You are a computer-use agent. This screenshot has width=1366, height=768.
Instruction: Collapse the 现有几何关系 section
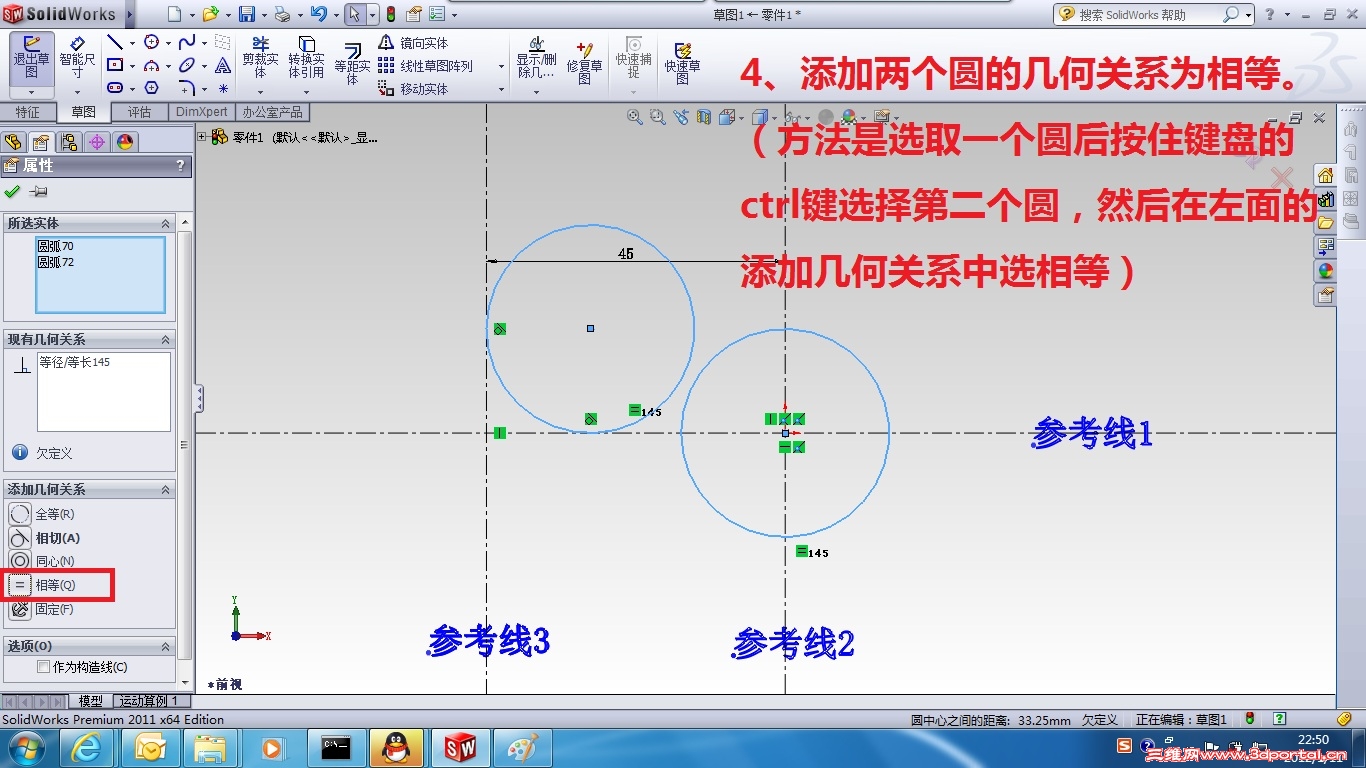pyautogui.click(x=167, y=340)
